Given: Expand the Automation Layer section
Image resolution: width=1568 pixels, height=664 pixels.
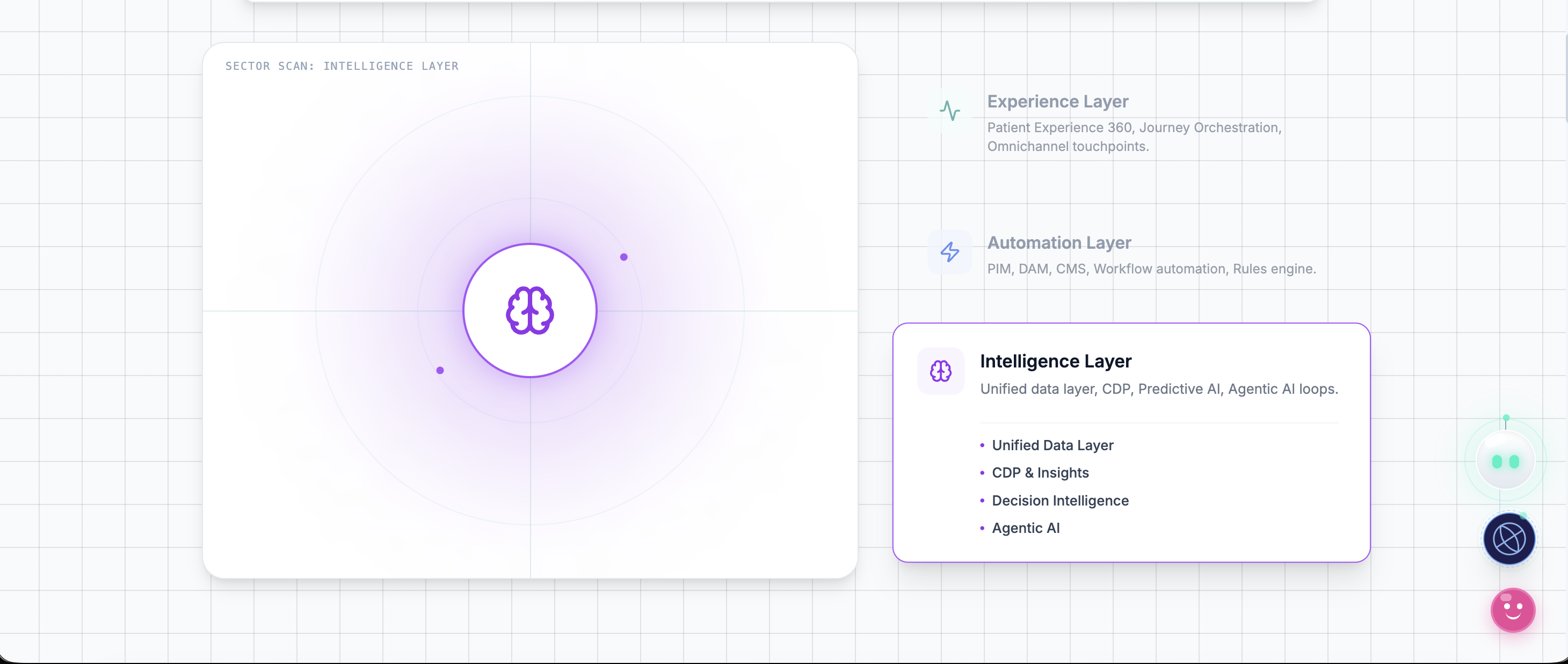Looking at the screenshot, I should (1058, 243).
